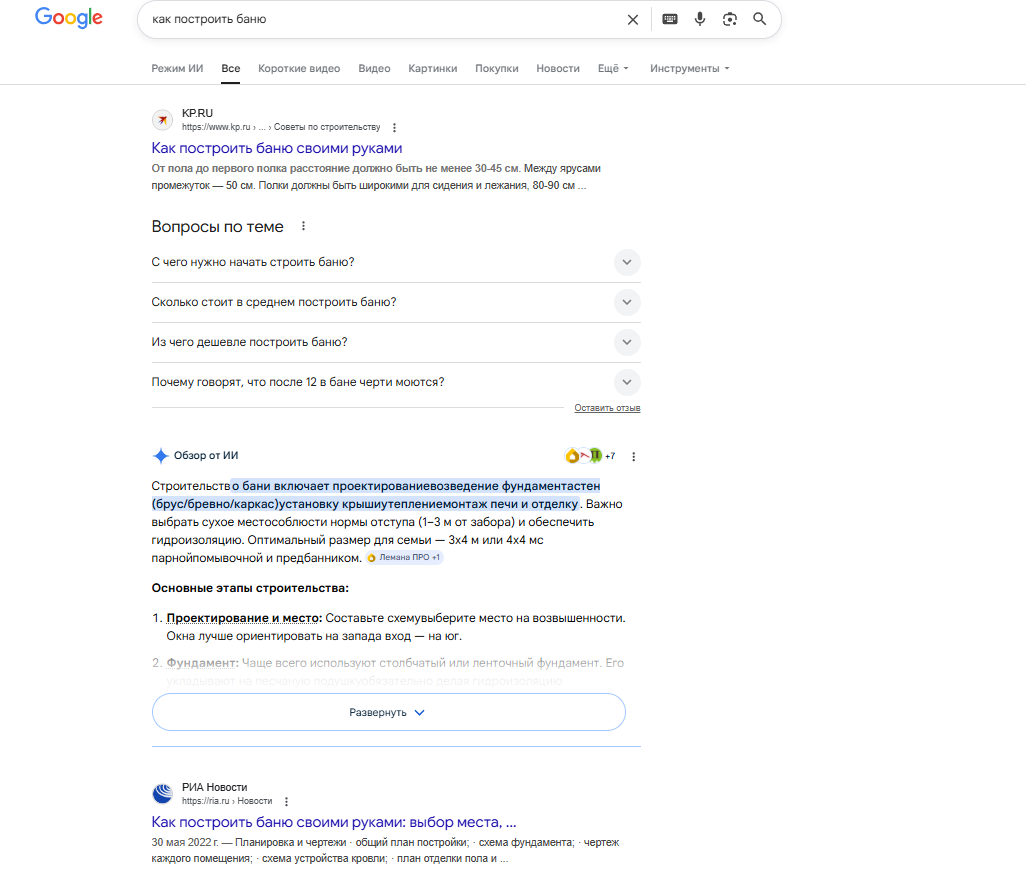This screenshot has width=1026, height=881.
Task: Expand 'Сколько стоит в среднем построить баню?'
Action: [627, 302]
